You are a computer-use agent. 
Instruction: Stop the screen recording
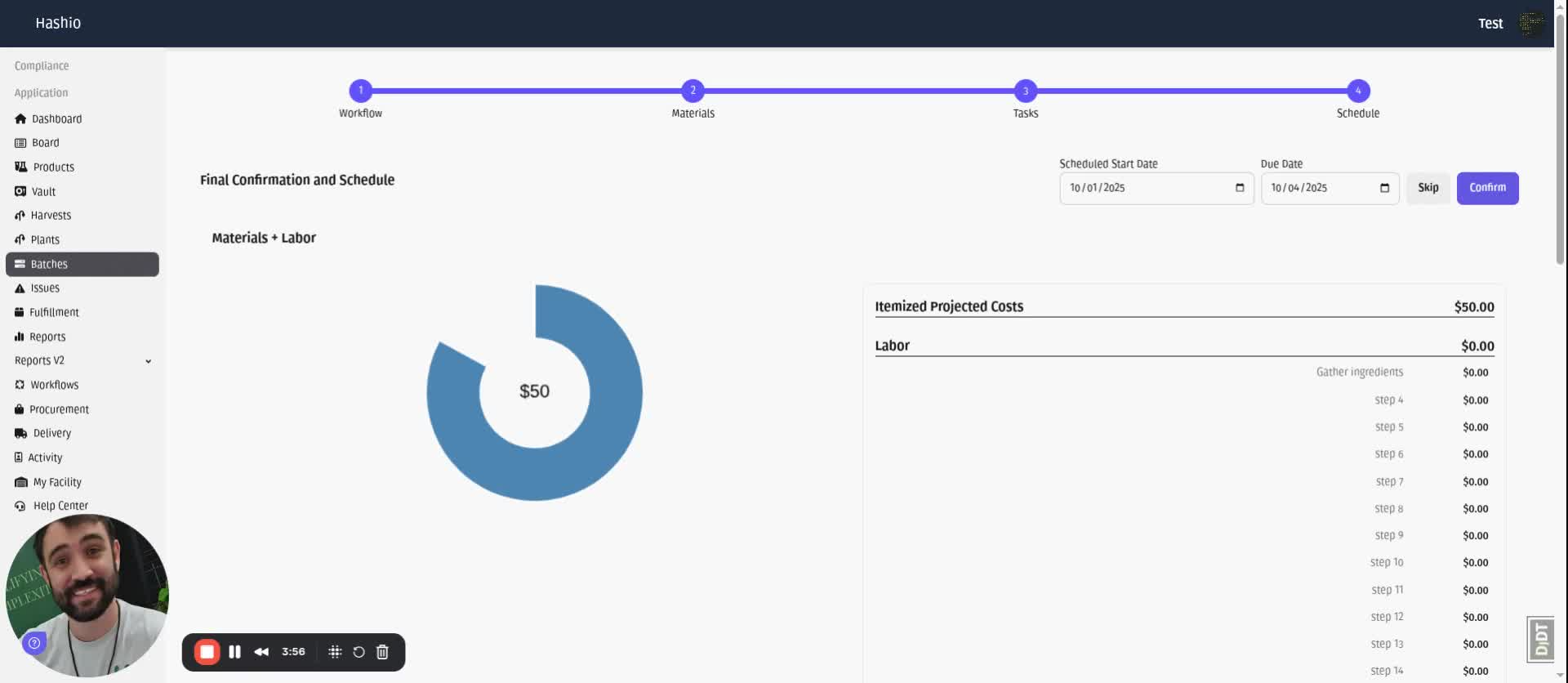pyautogui.click(x=207, y=652)
